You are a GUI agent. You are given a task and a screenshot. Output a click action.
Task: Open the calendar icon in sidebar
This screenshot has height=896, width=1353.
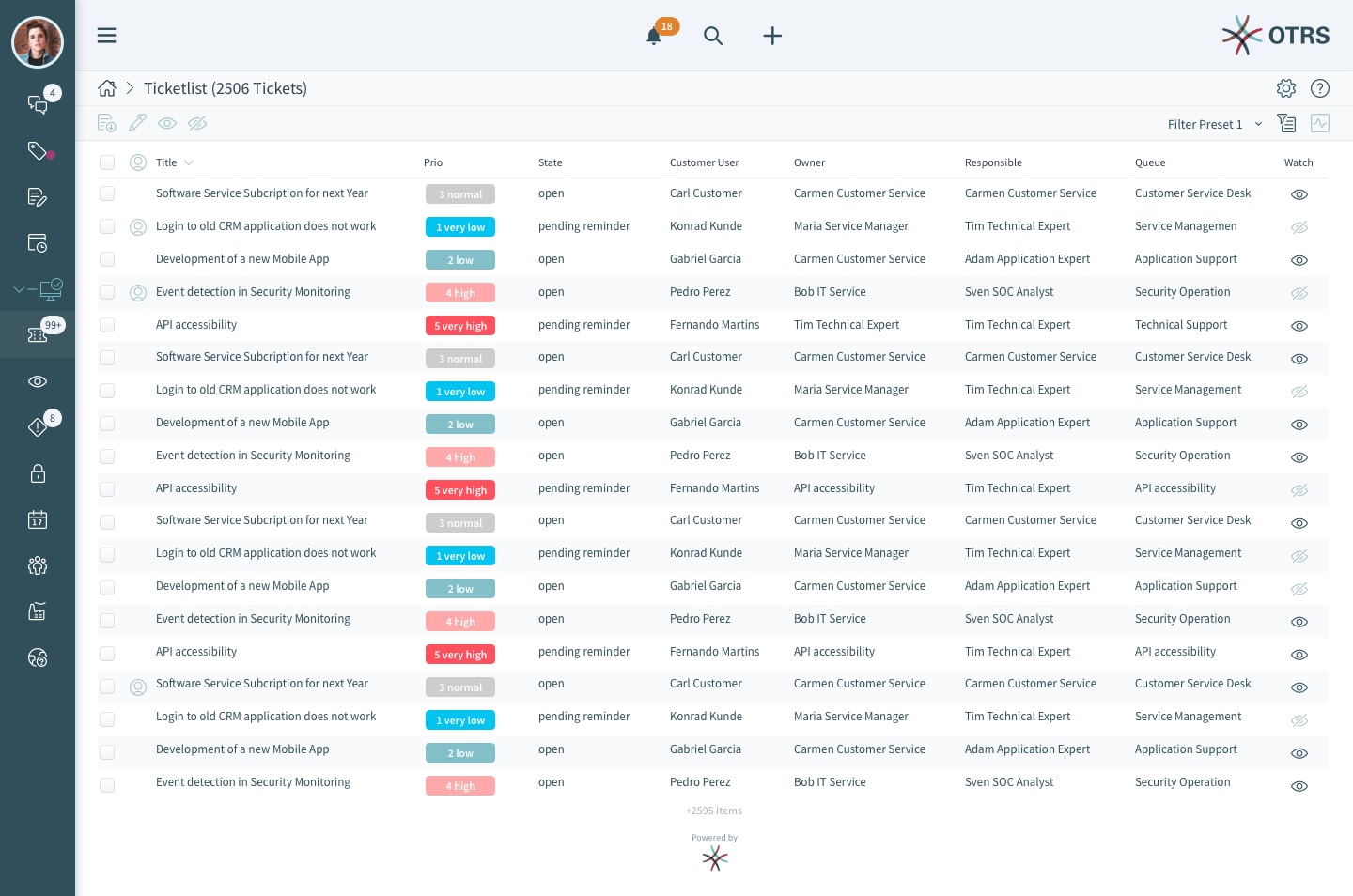tap(38, 519)
